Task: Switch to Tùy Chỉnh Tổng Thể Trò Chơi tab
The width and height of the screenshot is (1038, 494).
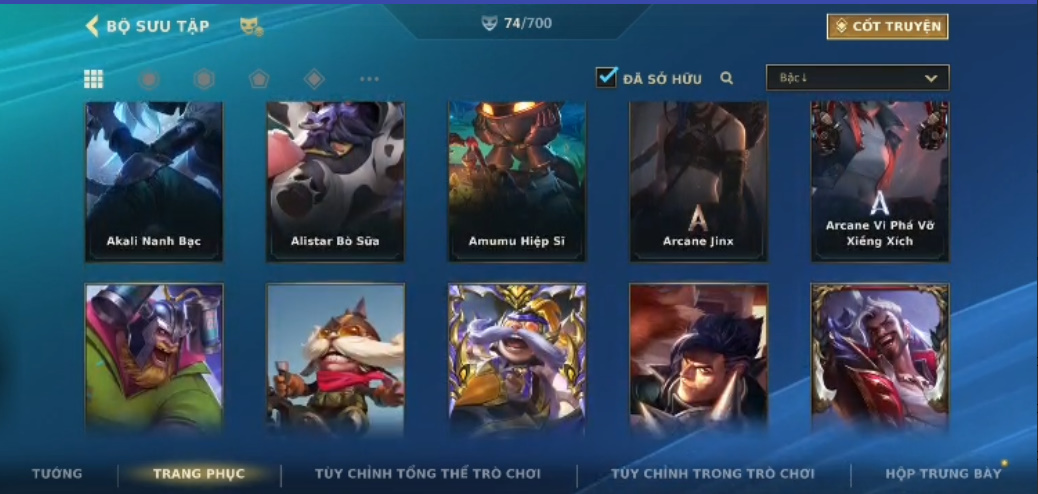Action: point(428,473)
